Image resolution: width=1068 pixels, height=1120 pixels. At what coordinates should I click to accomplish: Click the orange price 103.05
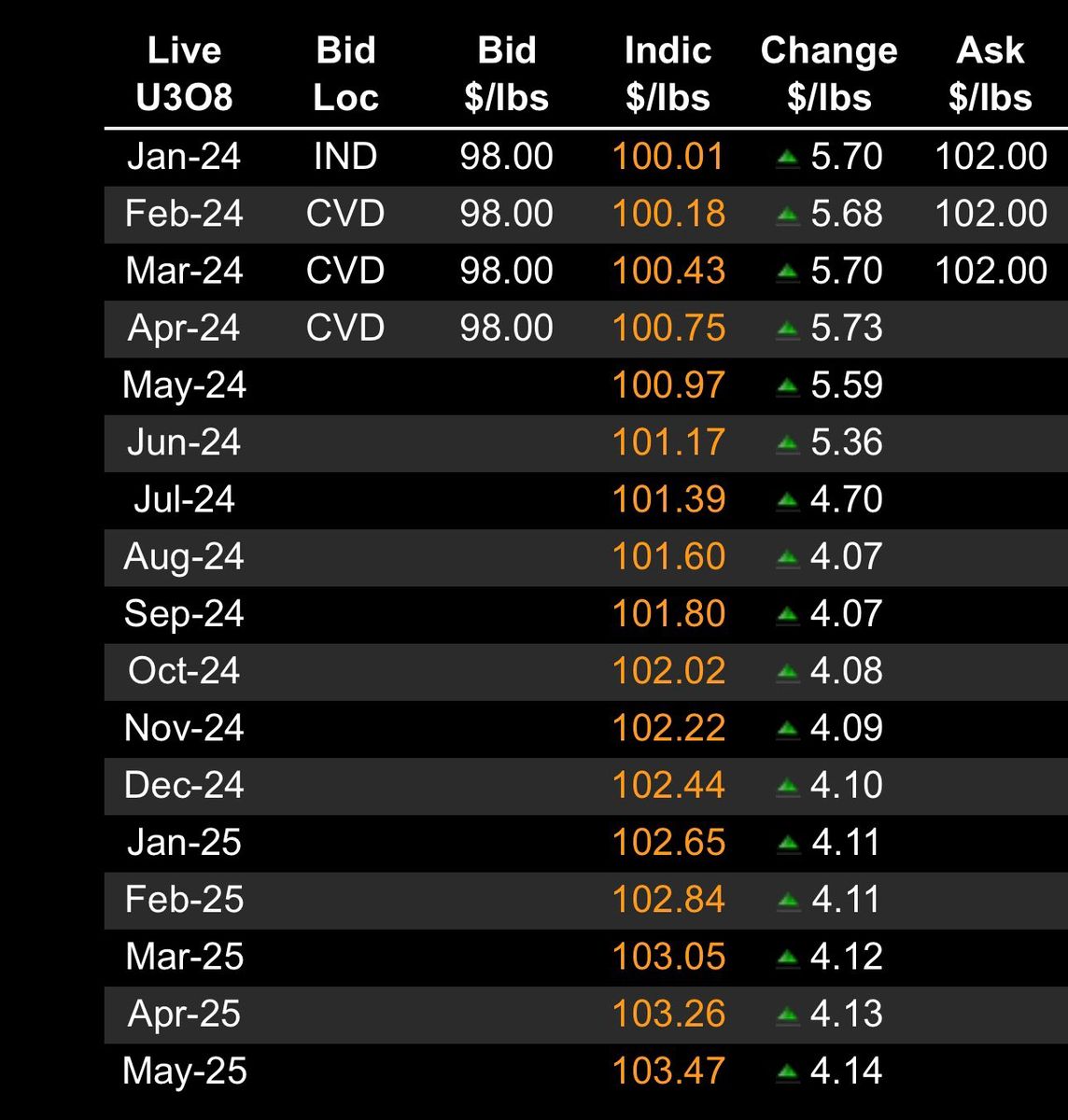coord(668,957)
